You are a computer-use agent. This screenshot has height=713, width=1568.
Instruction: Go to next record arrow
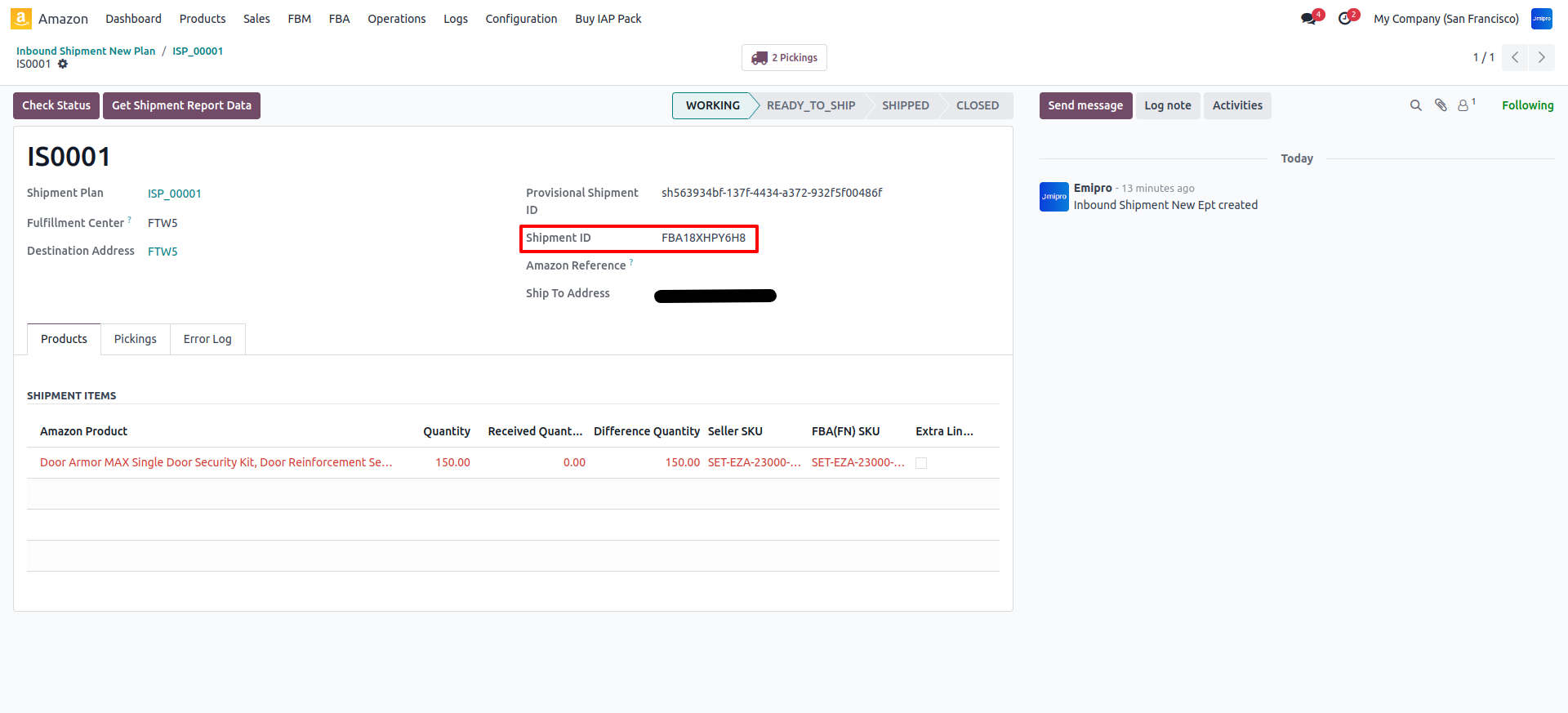point(1541,57)
